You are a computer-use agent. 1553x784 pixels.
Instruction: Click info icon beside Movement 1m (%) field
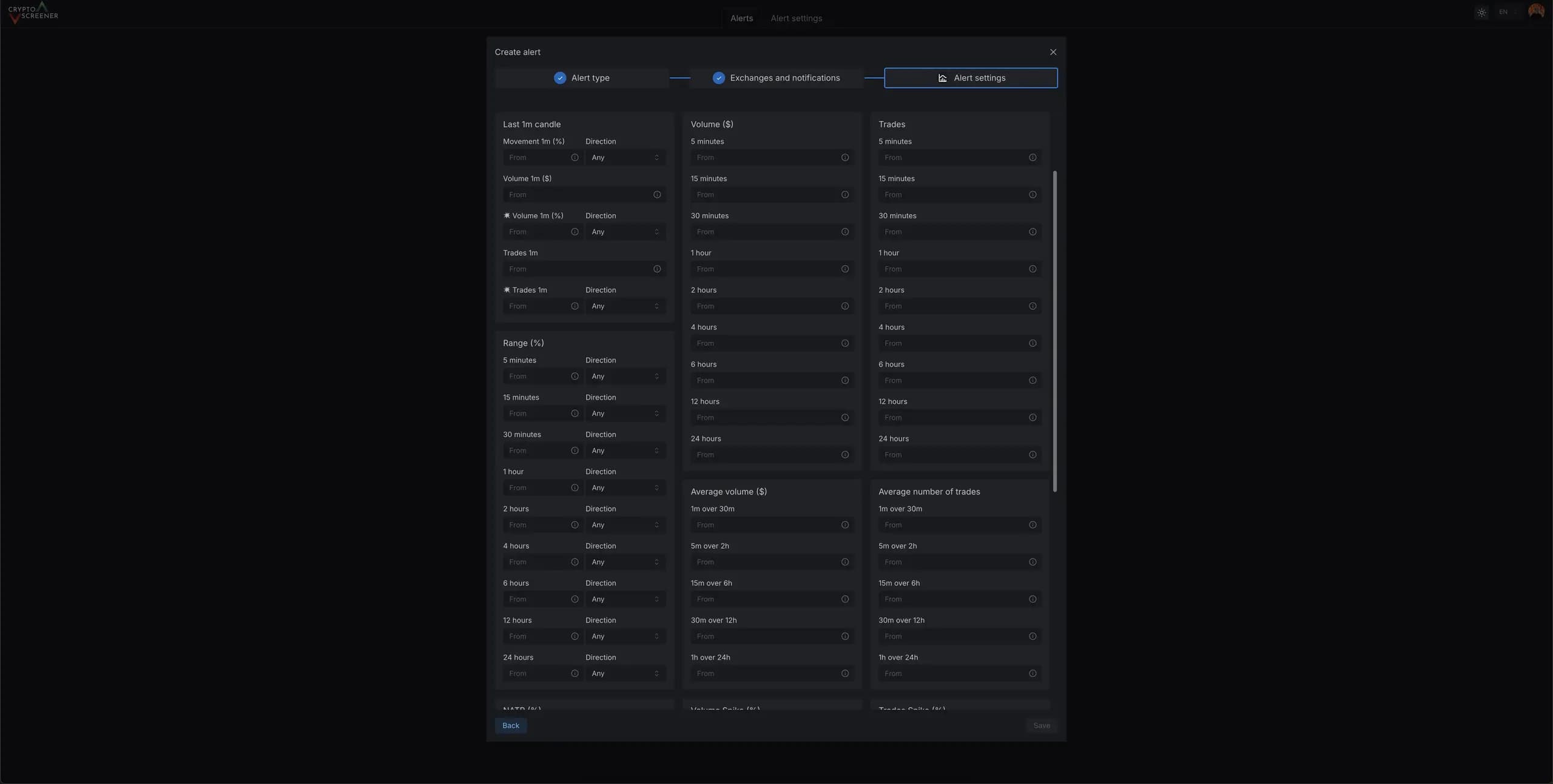[x=574, y=158]
